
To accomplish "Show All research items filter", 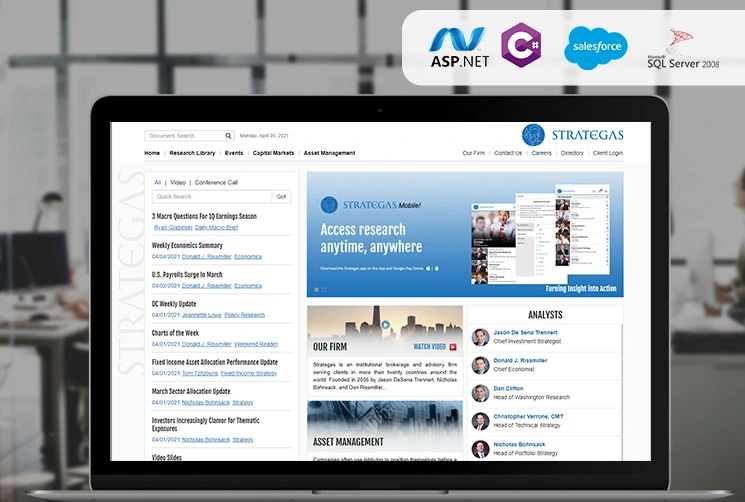I will tap(157, 183).
